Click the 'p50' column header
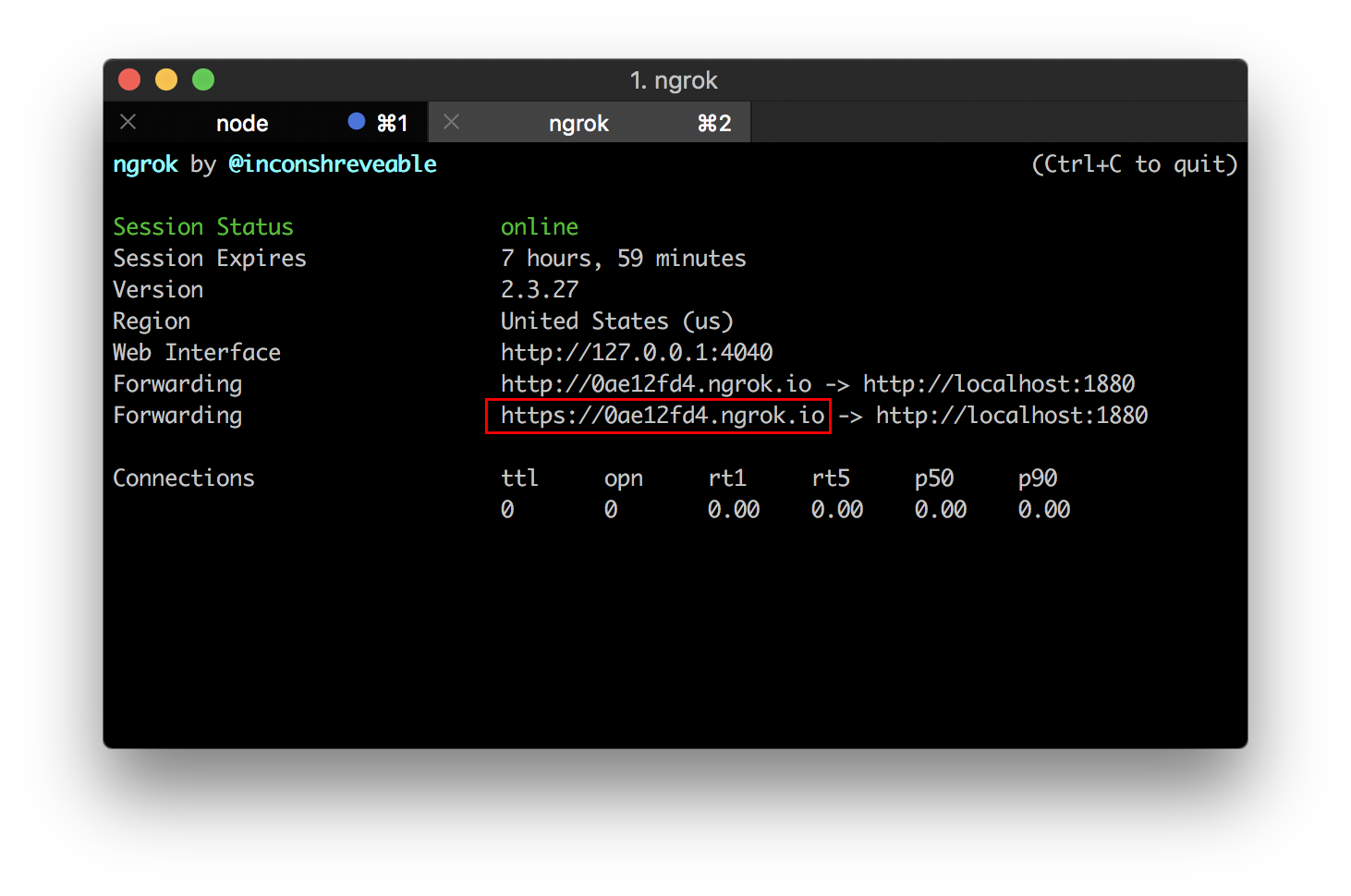Screen dimensions: 1351x896 pyautogui.click(x=934, y=479)
